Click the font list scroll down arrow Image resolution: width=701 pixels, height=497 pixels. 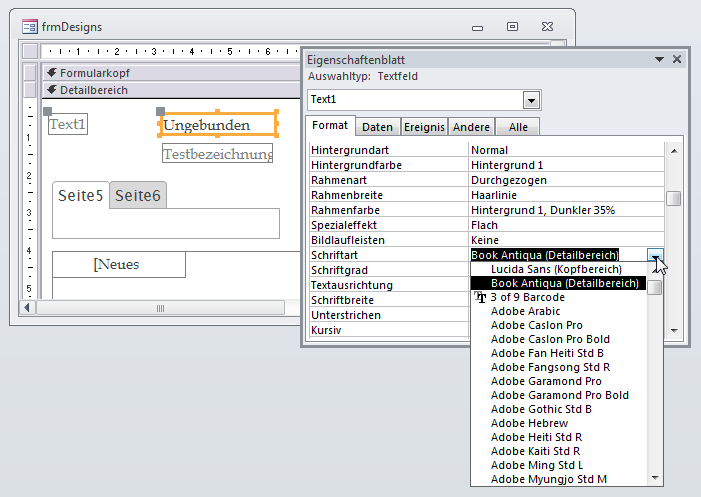point(655,478)
